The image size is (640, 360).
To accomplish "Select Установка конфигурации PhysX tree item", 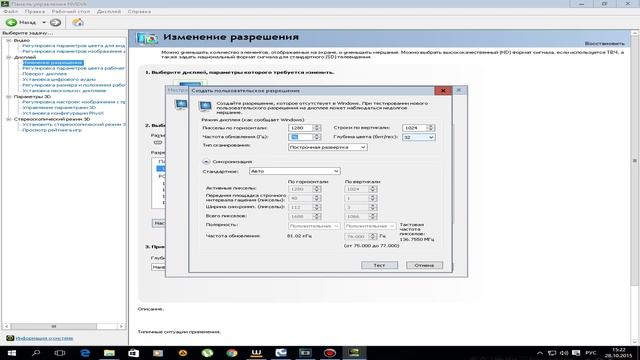I will pos(63,113).
